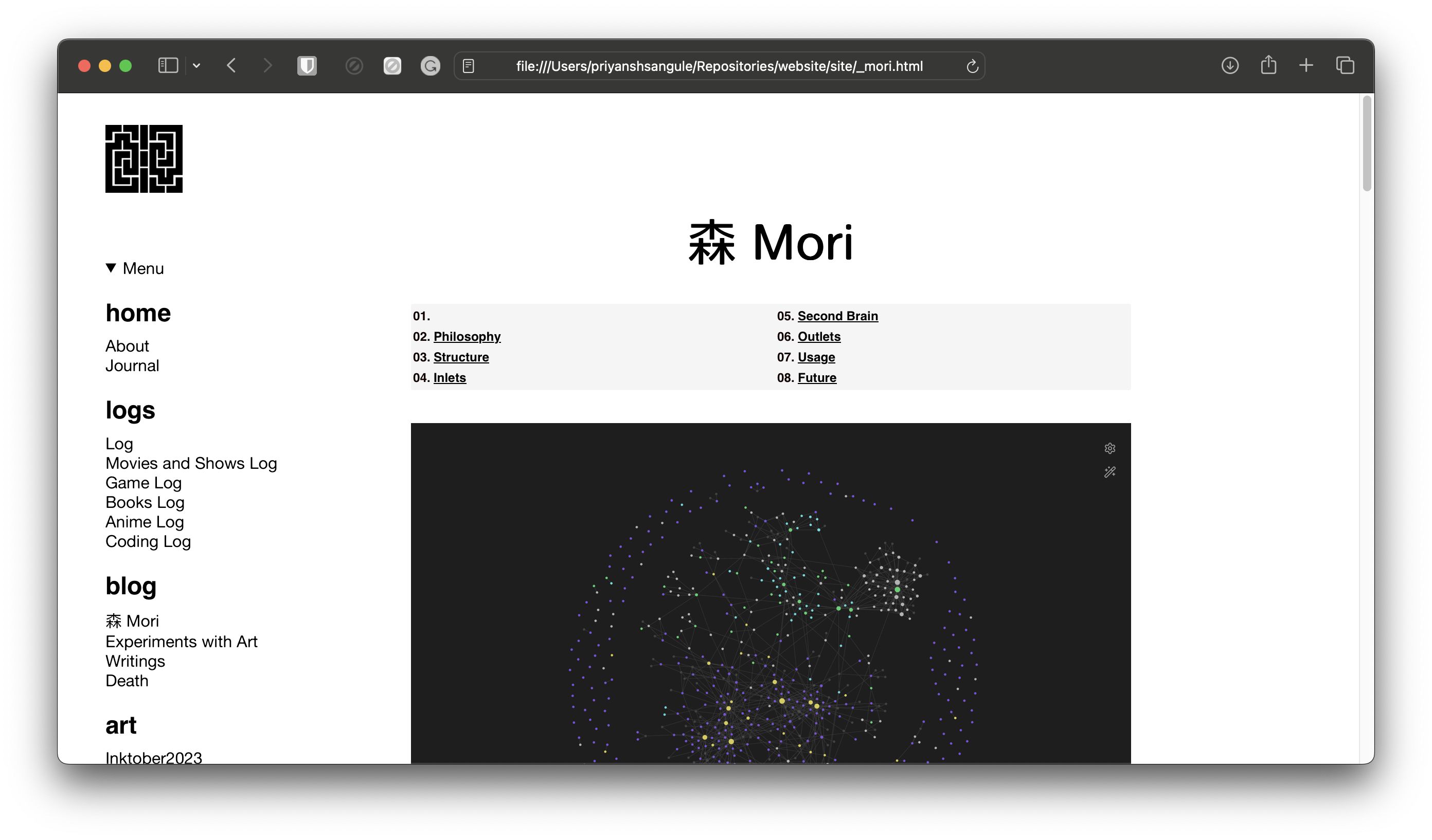Click the square content blocker extension icon
Screen dimensions: 1432x840
coord(392,66)
